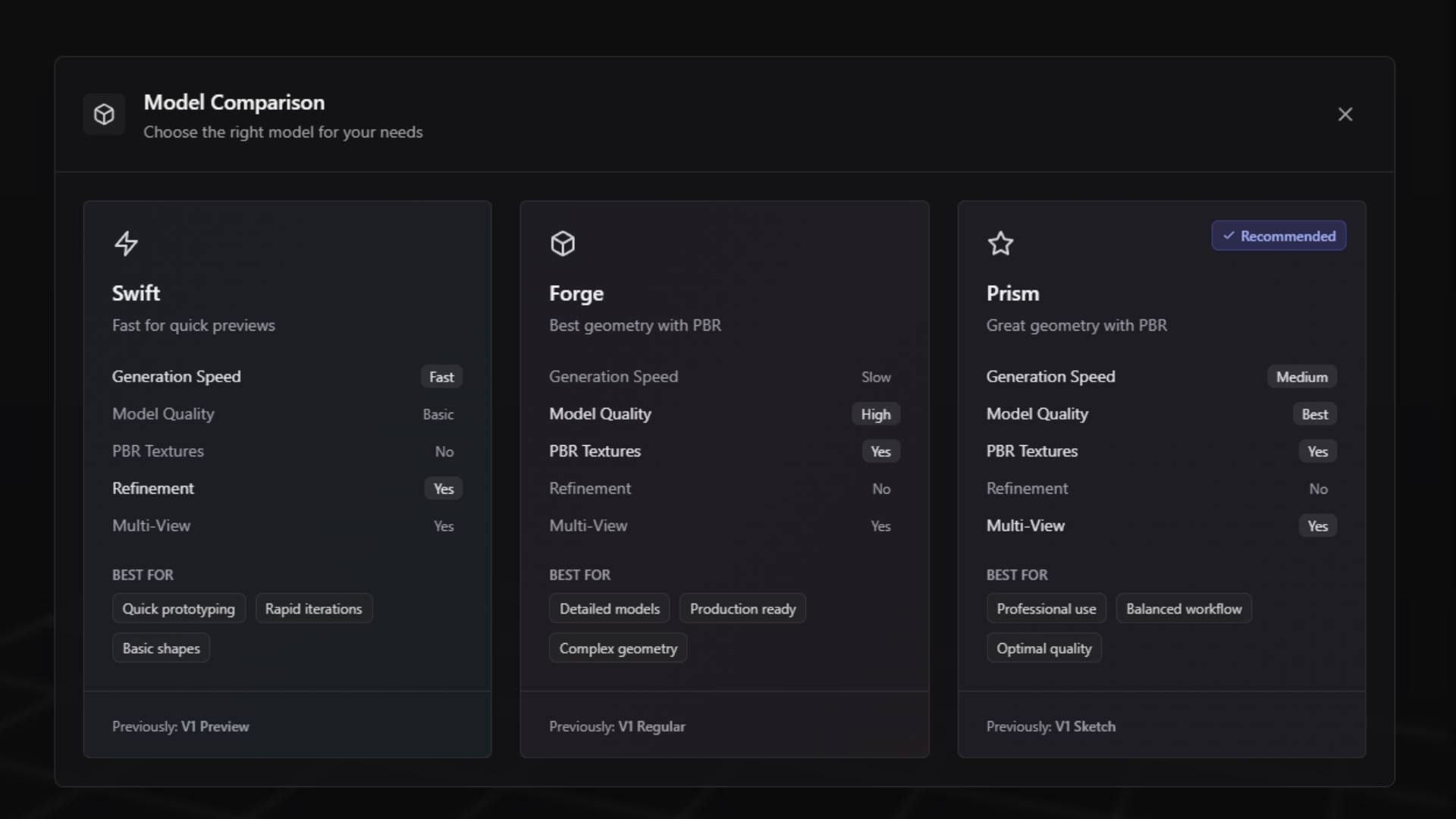Click Forge's PBR Textures Yes badge
1456x819 pixels.
880,451
